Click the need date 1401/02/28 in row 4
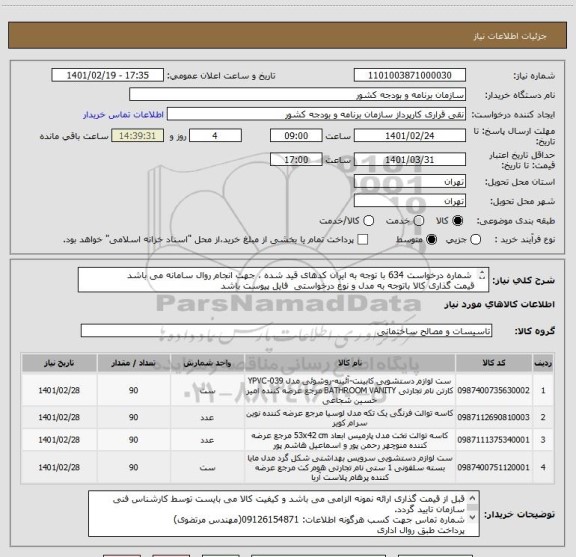 tap(59, 467)
